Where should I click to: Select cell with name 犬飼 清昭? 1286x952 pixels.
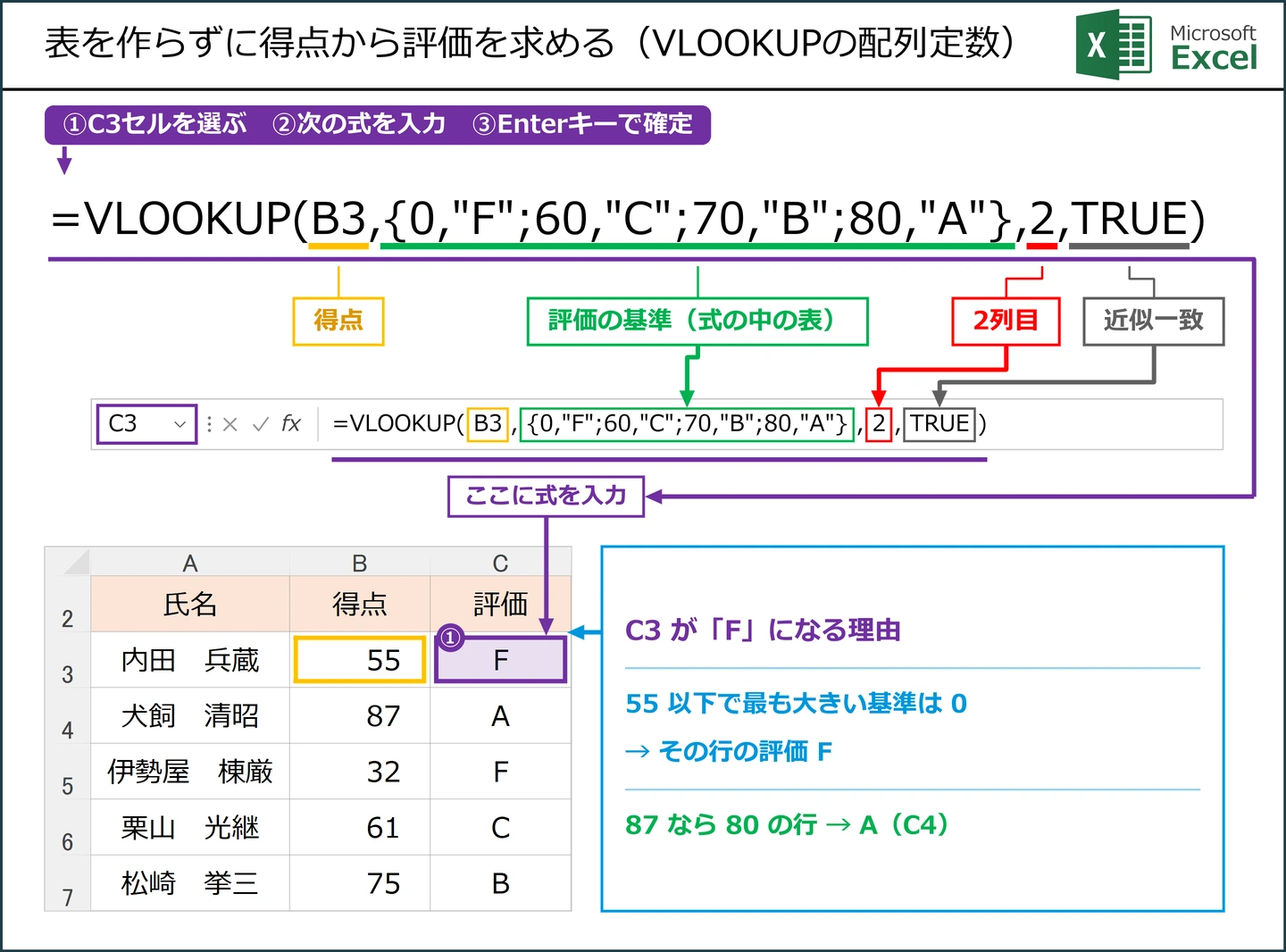(x=190, y=716)
